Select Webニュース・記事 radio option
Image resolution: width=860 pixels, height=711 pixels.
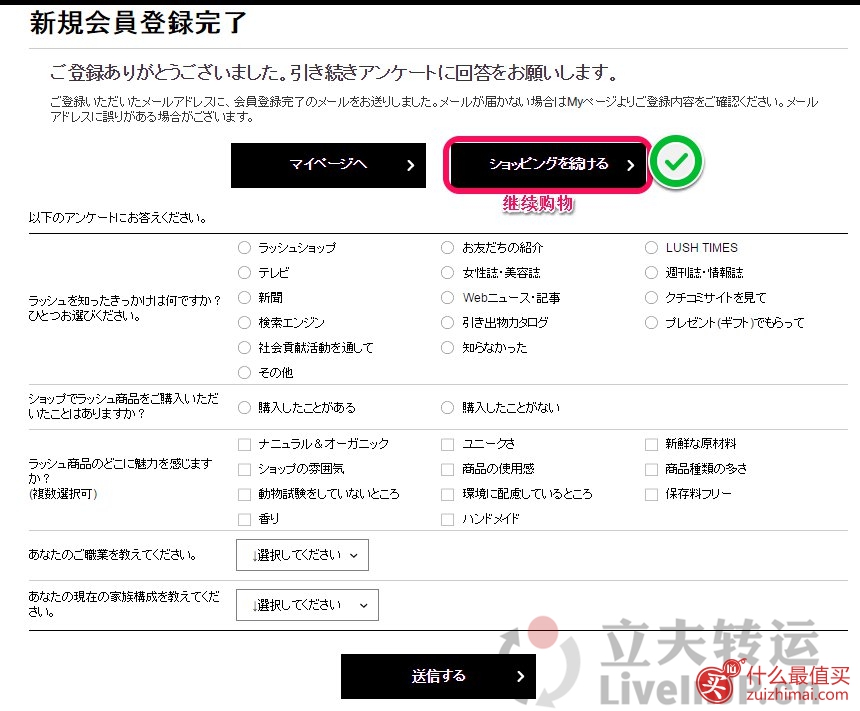tap(448, 298)
